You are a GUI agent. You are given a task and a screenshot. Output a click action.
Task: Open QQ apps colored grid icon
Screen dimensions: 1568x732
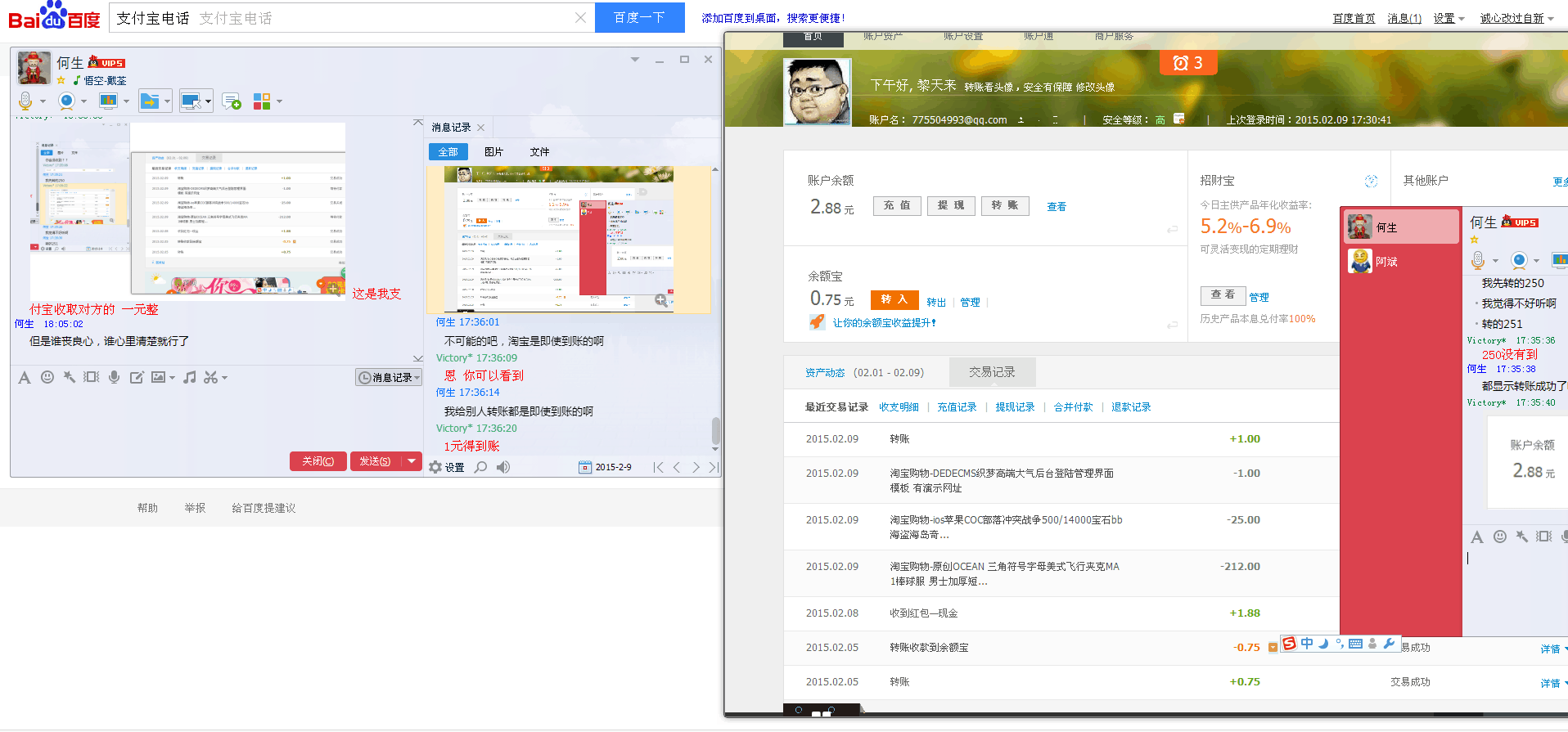262,101
